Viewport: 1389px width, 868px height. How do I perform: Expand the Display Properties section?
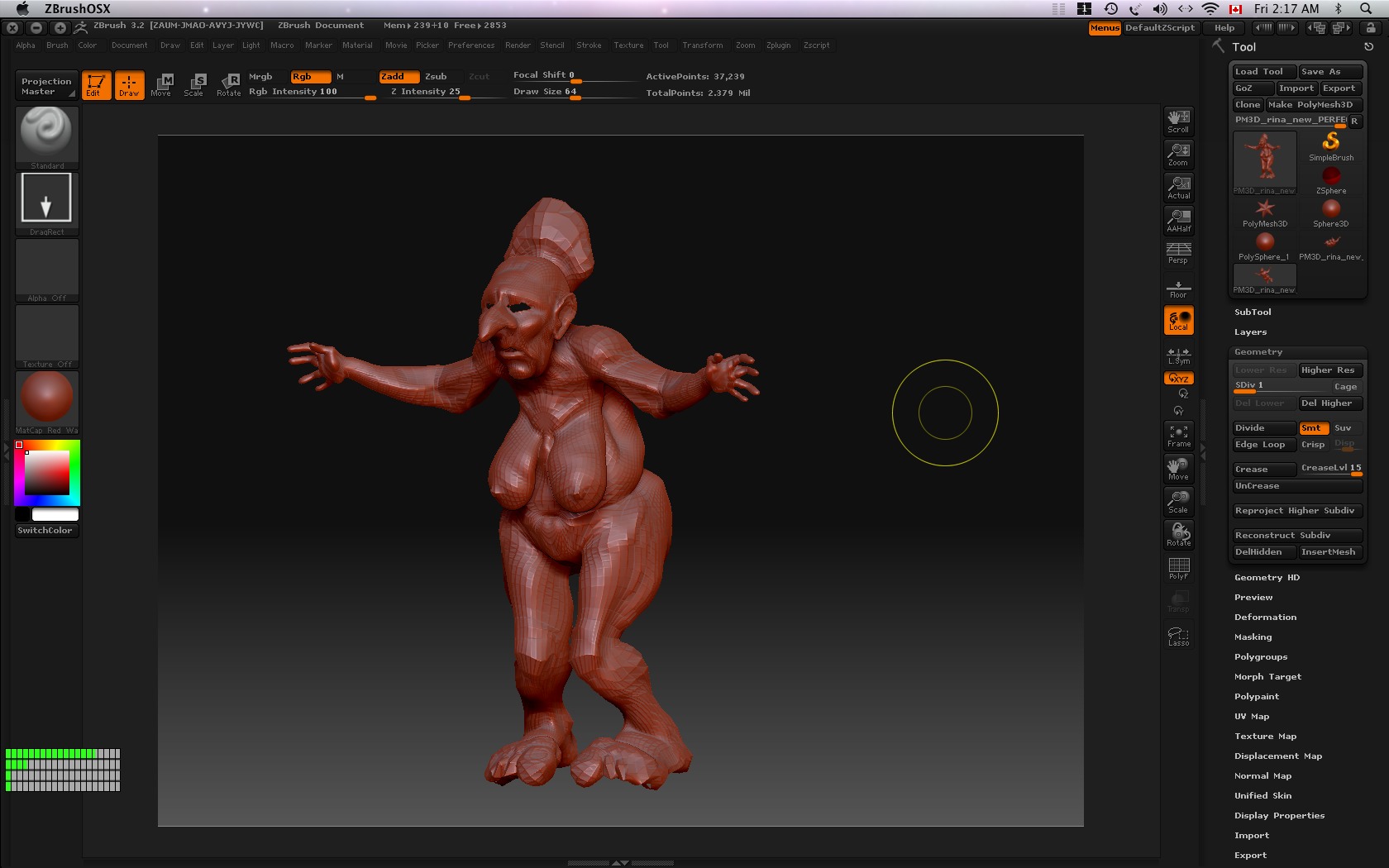(x=1279, y=815)
